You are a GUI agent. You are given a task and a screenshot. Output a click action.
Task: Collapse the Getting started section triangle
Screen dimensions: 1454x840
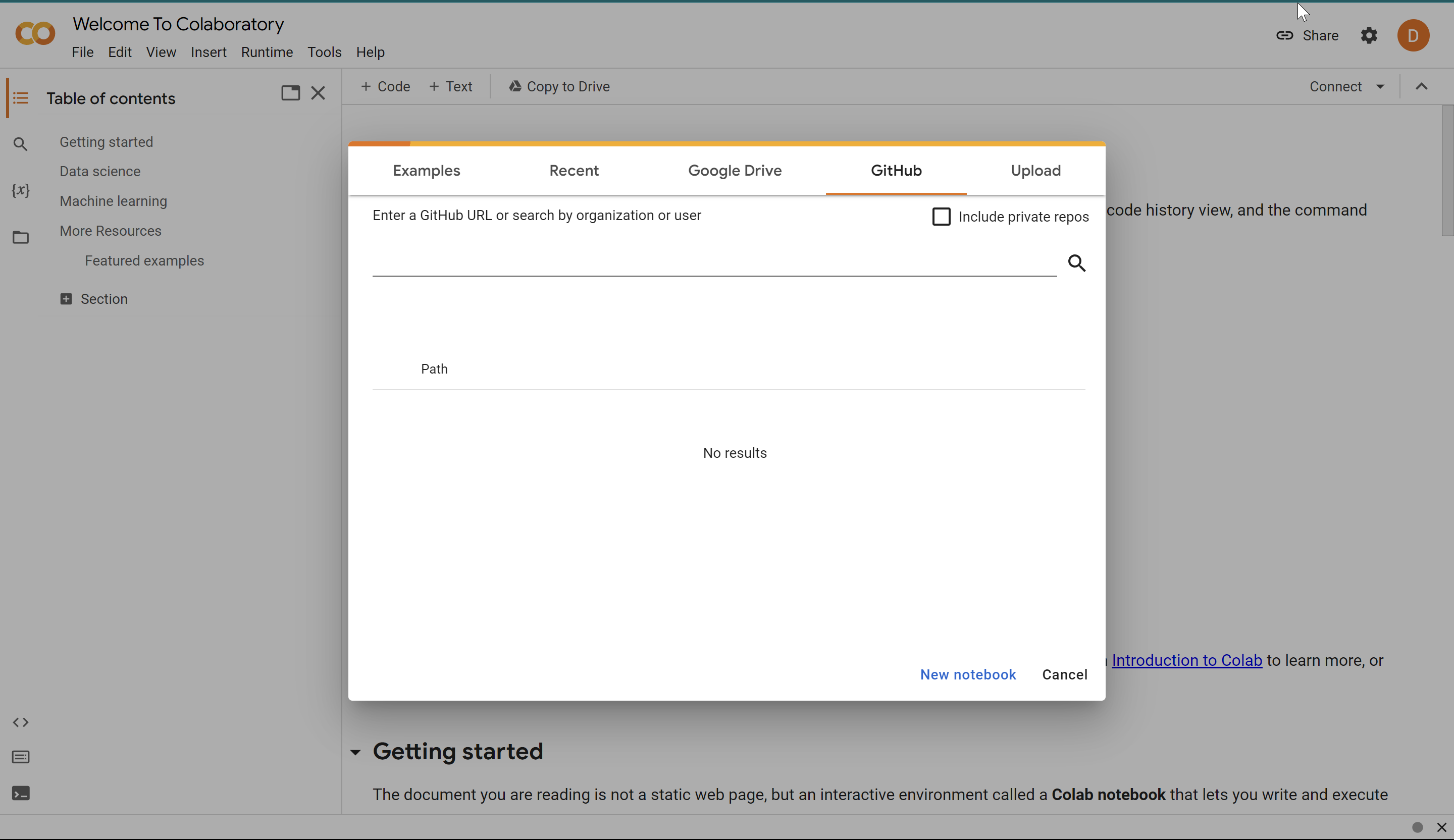355,752
